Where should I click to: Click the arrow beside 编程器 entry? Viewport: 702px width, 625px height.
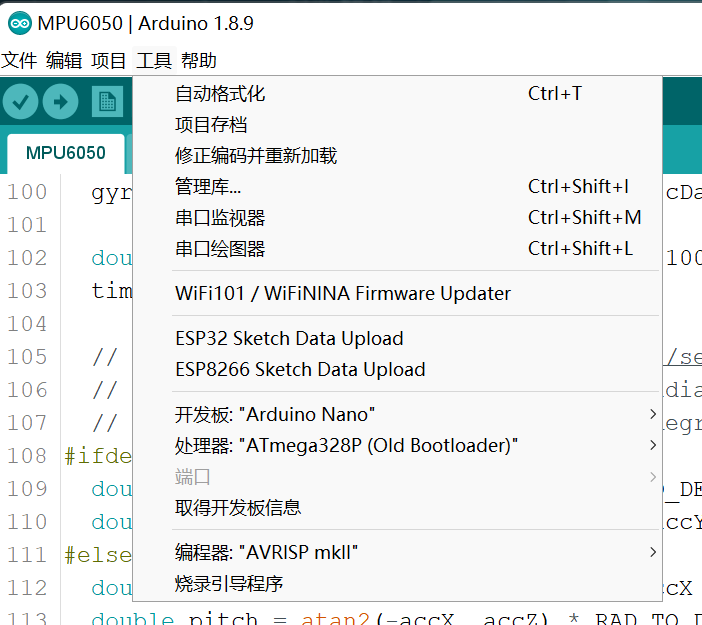pyautogui.click(x=653, y=552)
